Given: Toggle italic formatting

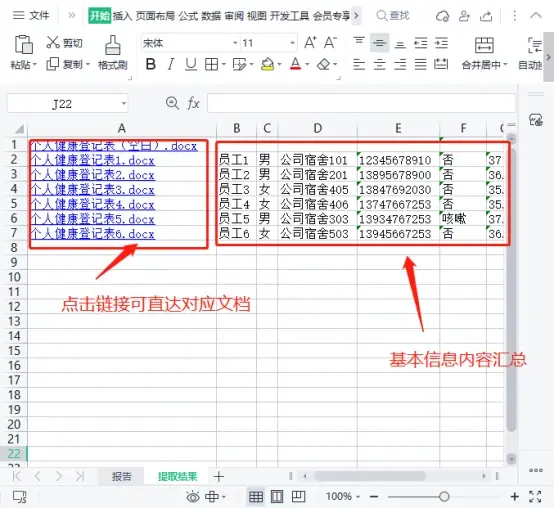Looking at the screenshot, I should pos(171,64).
